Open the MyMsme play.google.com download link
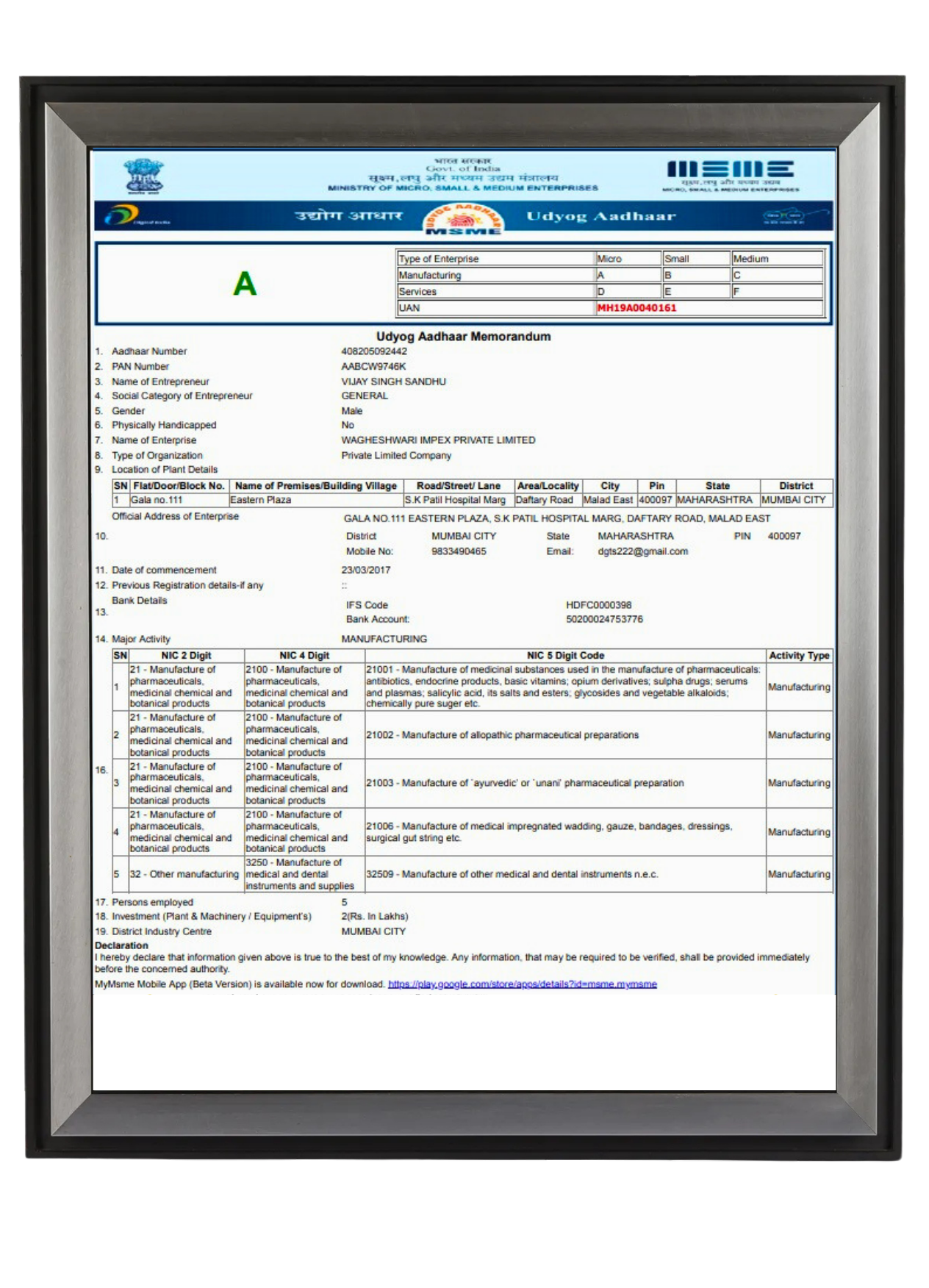Image resolution: width=929 pixels, height=1288 pixels. click(523, 984)
